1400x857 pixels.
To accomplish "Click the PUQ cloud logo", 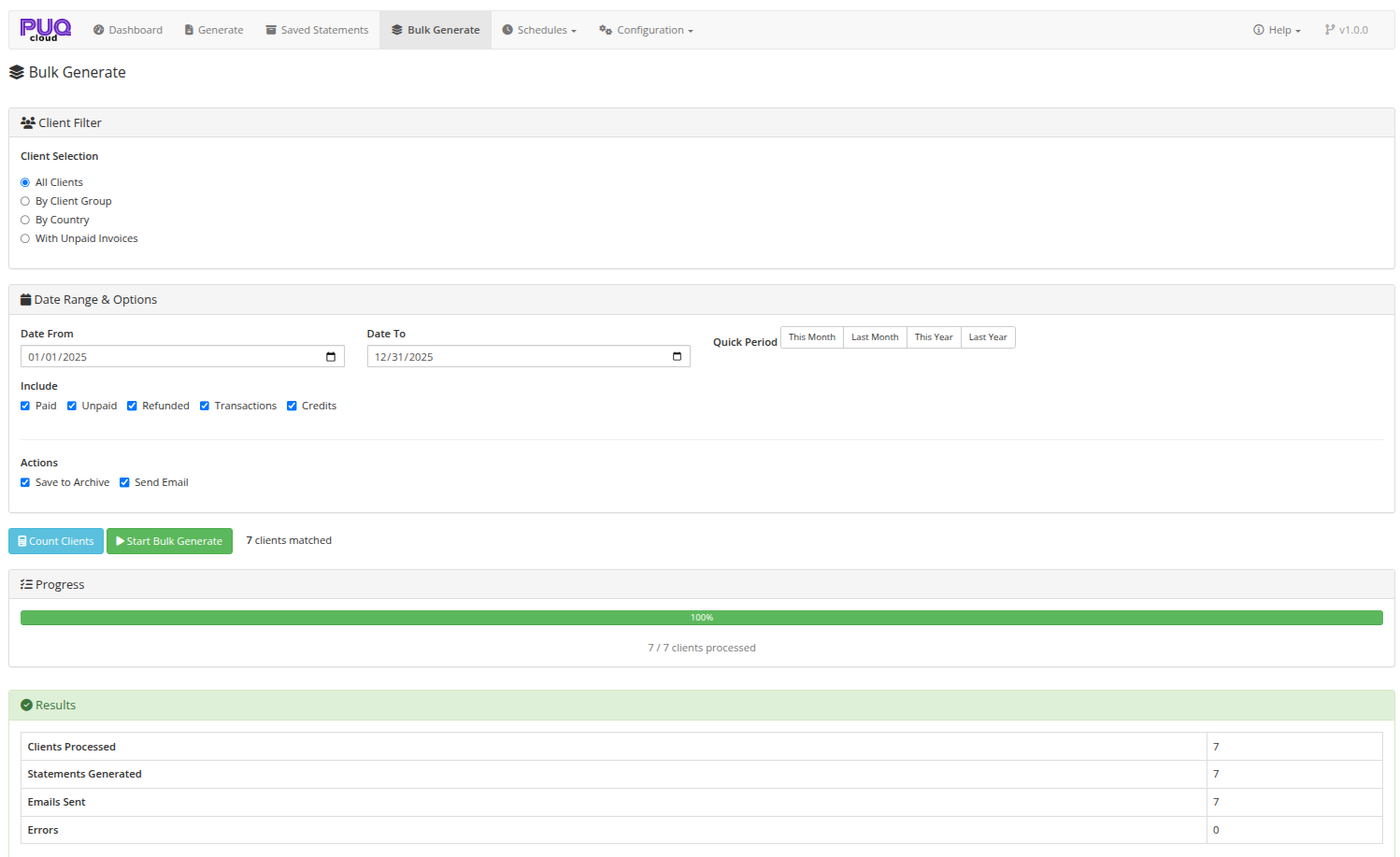I will [x=45, y=28].
